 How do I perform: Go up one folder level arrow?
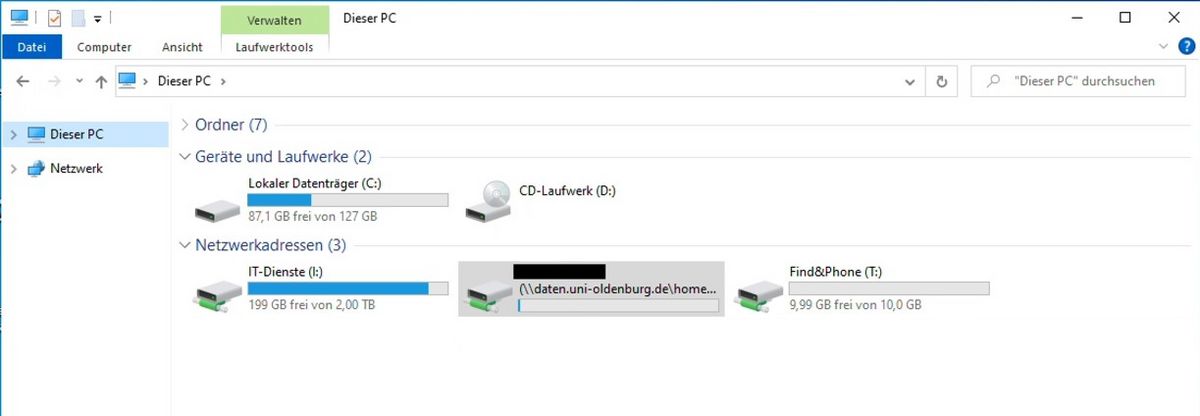click(x=101, y=82)
